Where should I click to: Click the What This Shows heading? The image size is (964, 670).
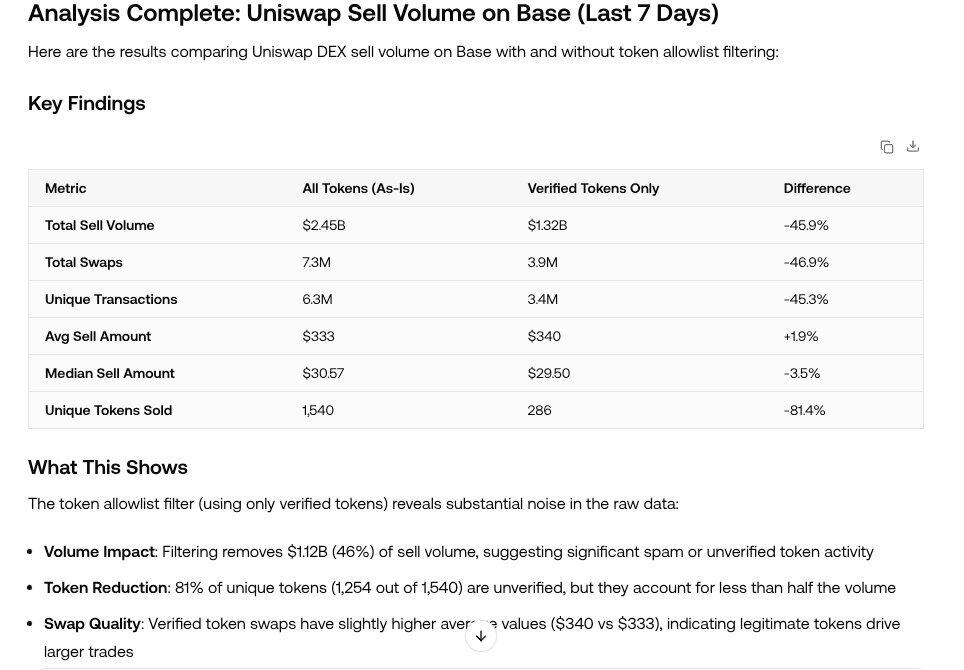point(108,467)
